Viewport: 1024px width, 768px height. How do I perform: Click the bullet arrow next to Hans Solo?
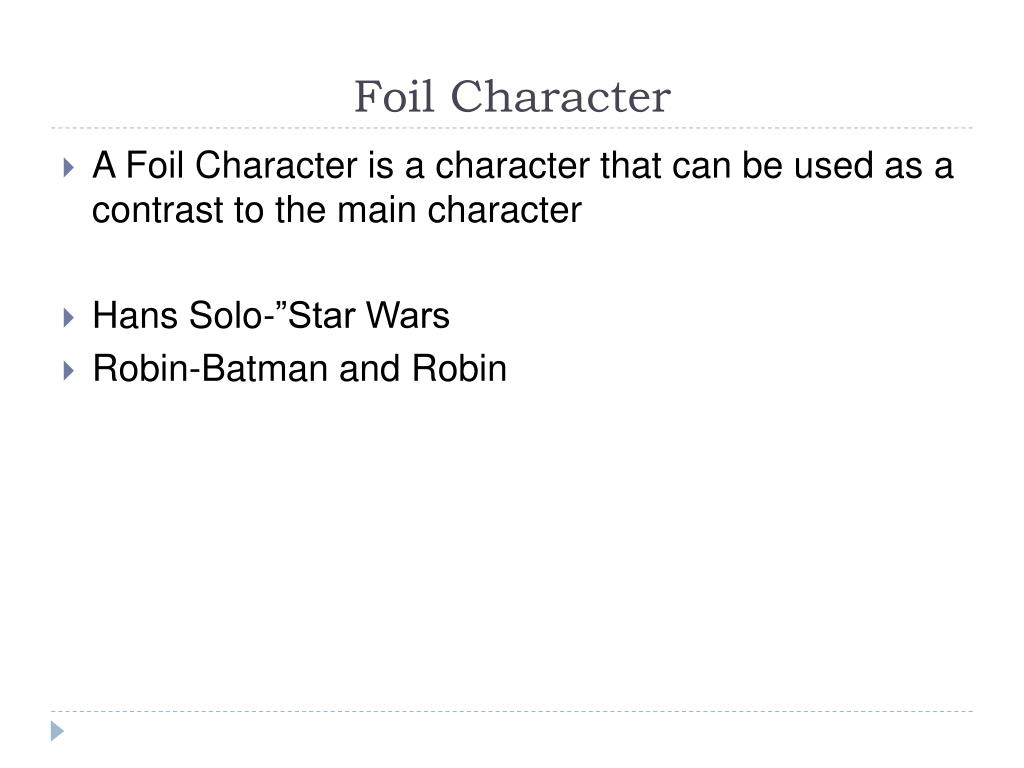[x=69, y=318]
